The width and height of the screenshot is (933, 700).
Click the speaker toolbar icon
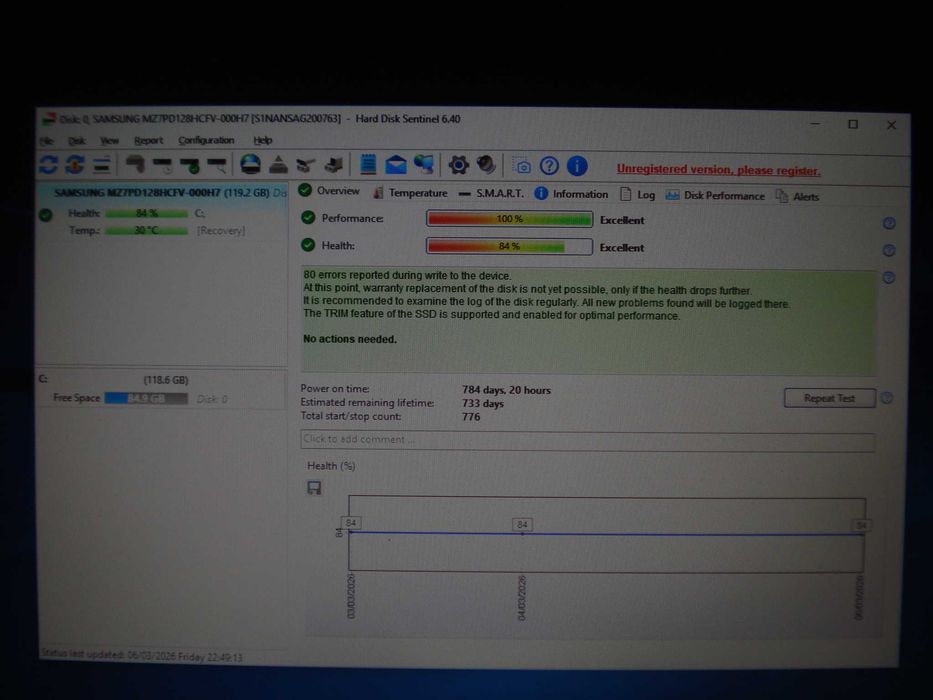click(486, 165)
